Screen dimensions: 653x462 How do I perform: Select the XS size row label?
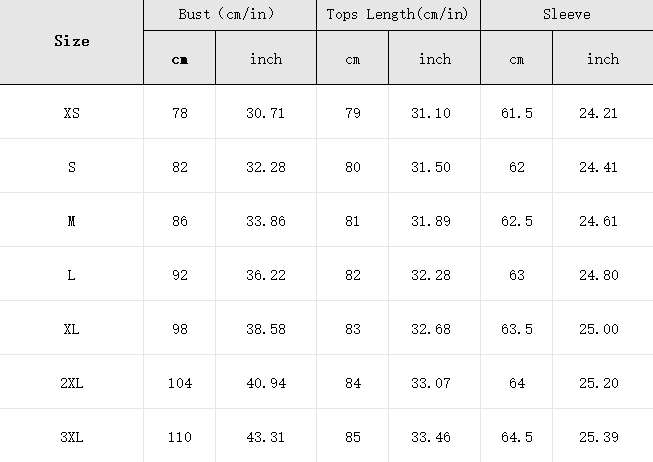point(72,113)
